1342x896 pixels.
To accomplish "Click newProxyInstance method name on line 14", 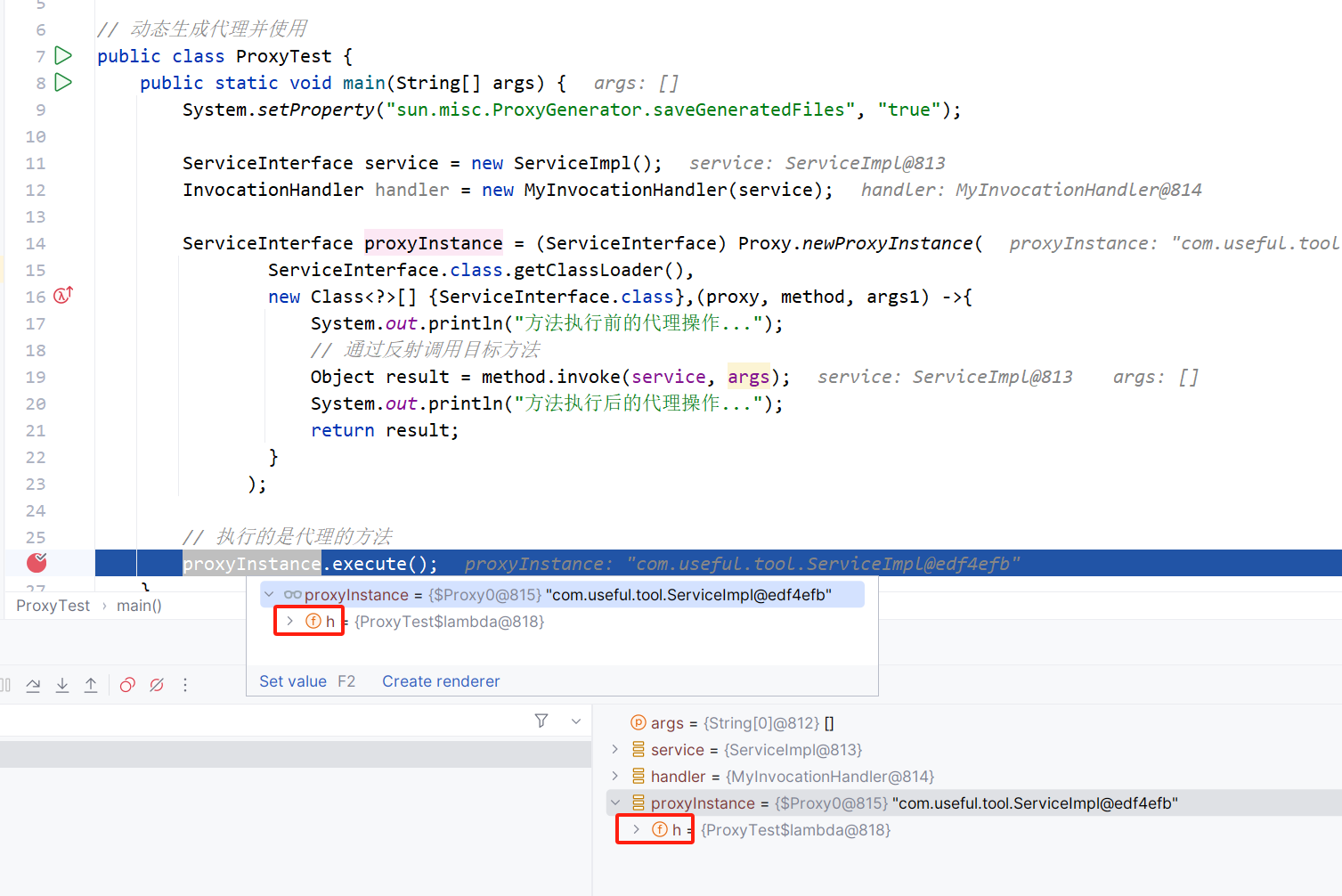I will 887,243.
